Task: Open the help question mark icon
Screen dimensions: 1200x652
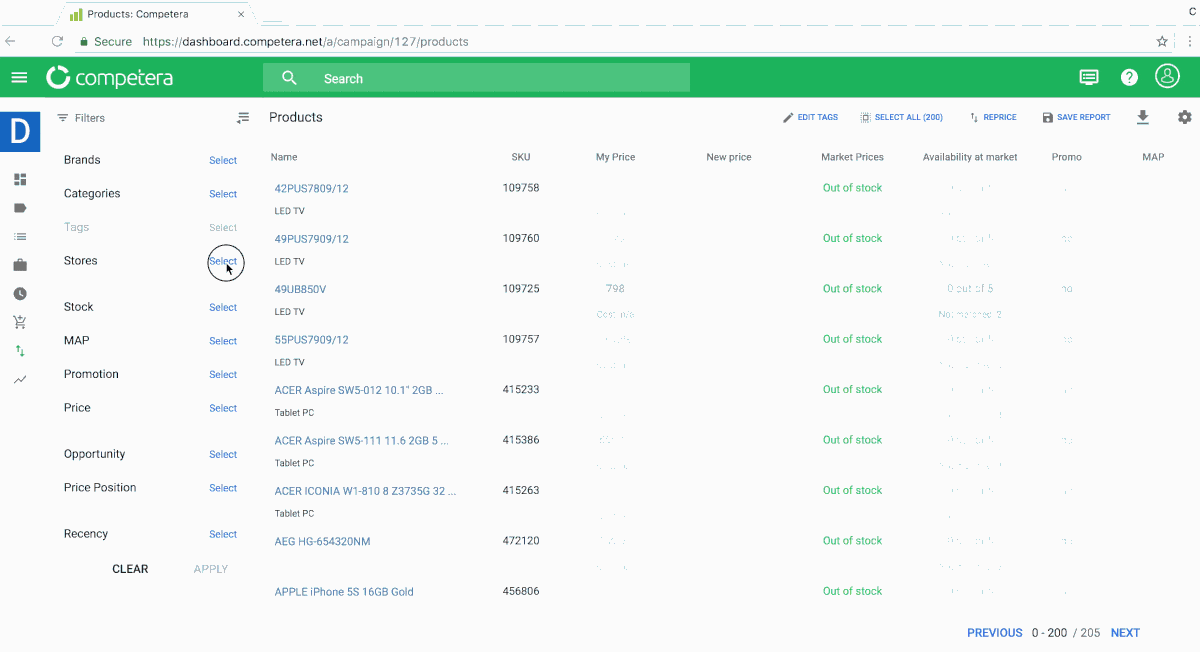Action: 1129,77
